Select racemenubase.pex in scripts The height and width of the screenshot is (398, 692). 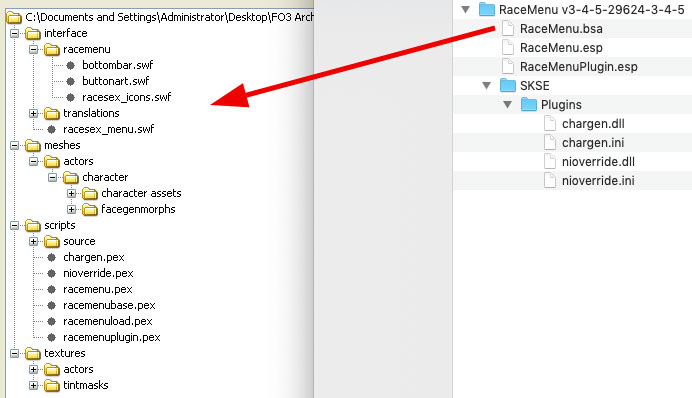[109, 305]
